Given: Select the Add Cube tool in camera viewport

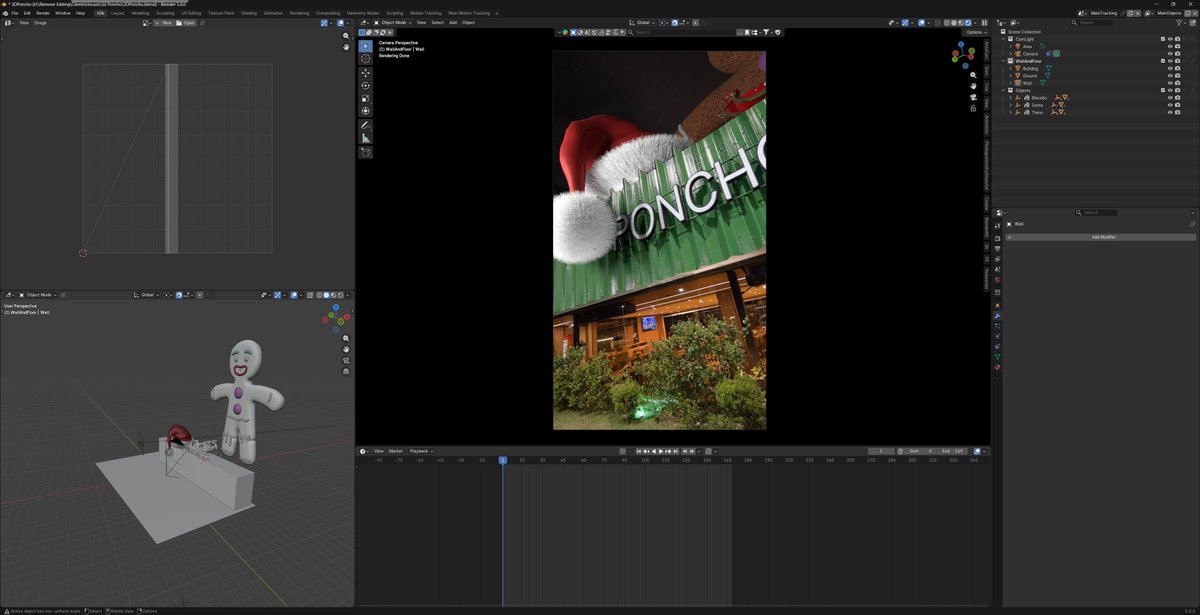Looking at the screenshot, I should pyautogui.click(x=366, y=152).
